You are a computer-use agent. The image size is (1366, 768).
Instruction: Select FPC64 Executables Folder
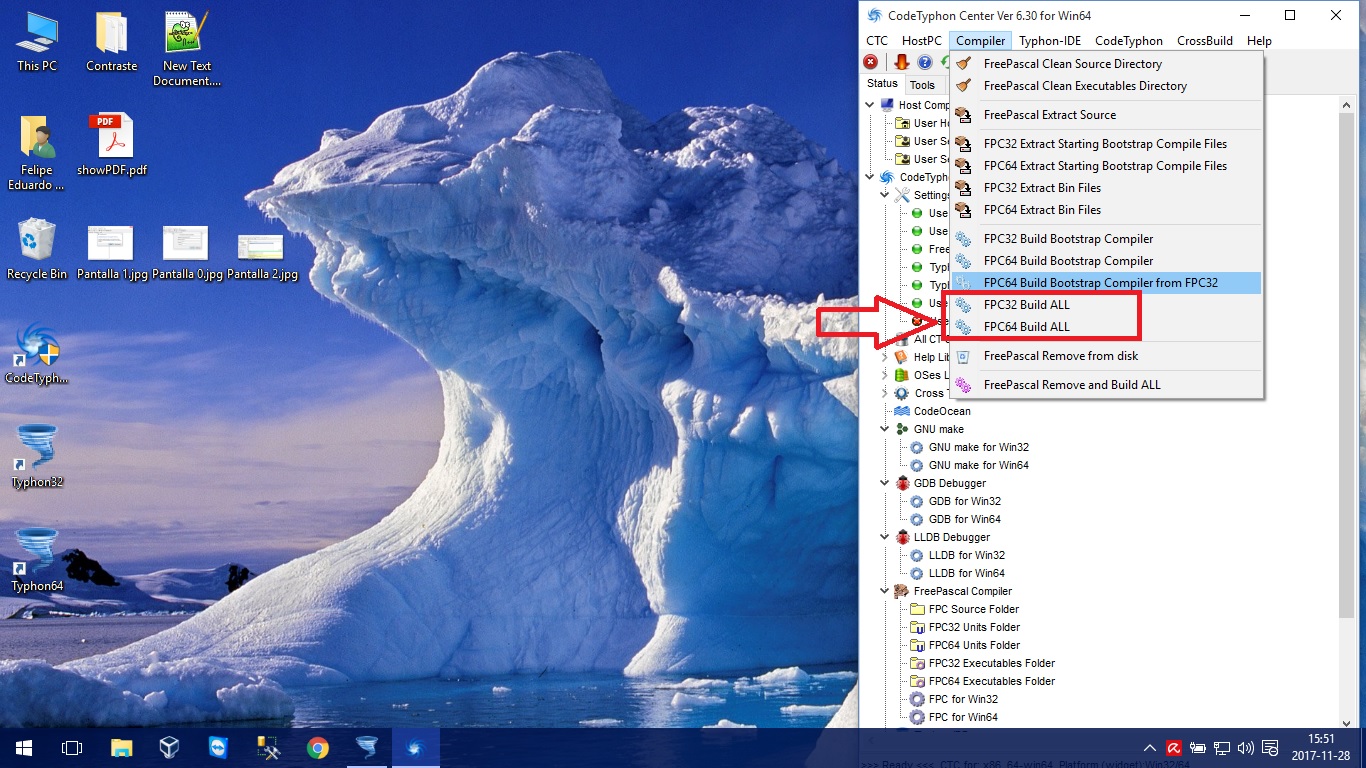[x=991, y=681]
